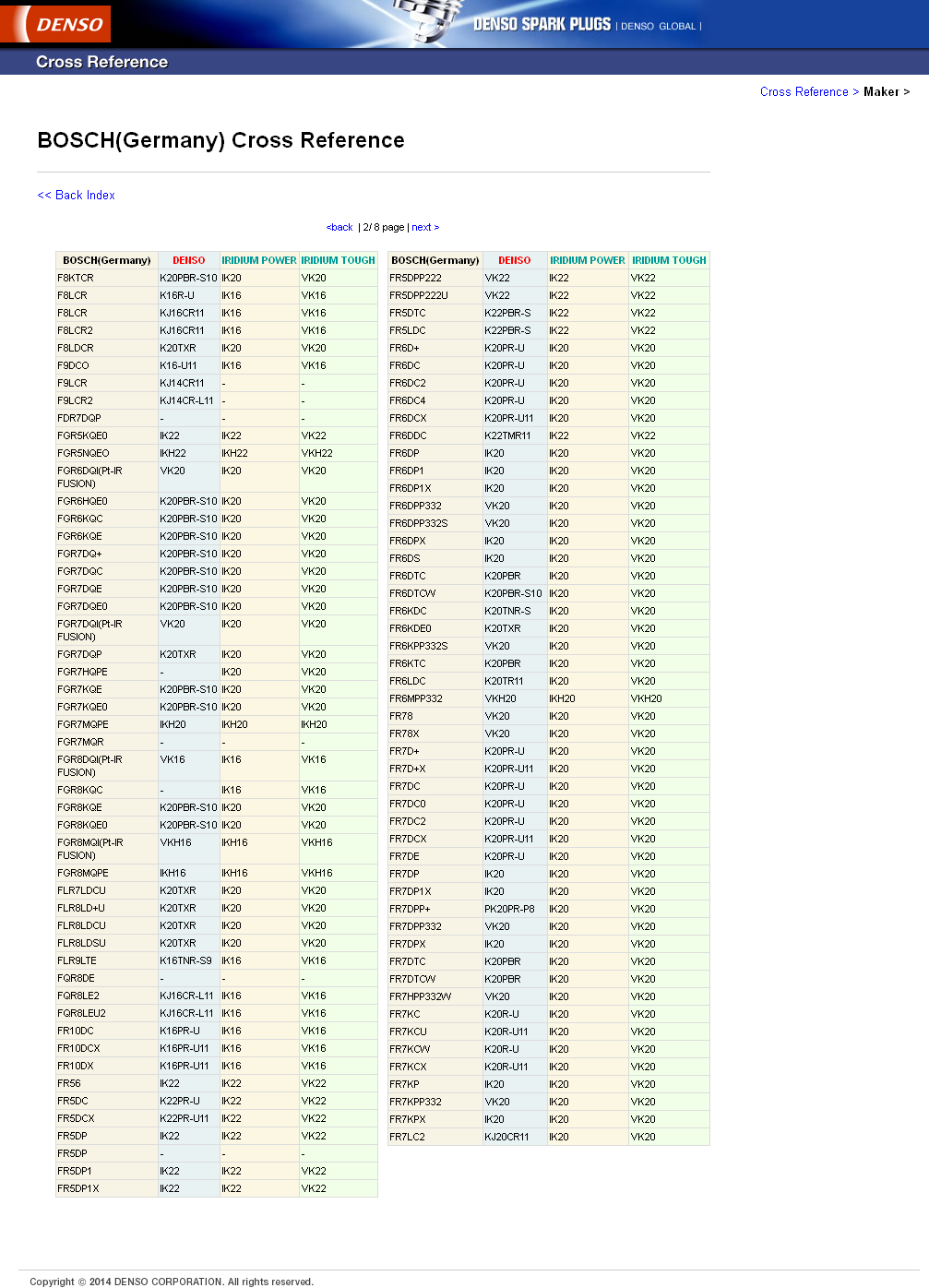Go to previous page via back link
Screen dimensions: 929x1288
click(339, 227)
